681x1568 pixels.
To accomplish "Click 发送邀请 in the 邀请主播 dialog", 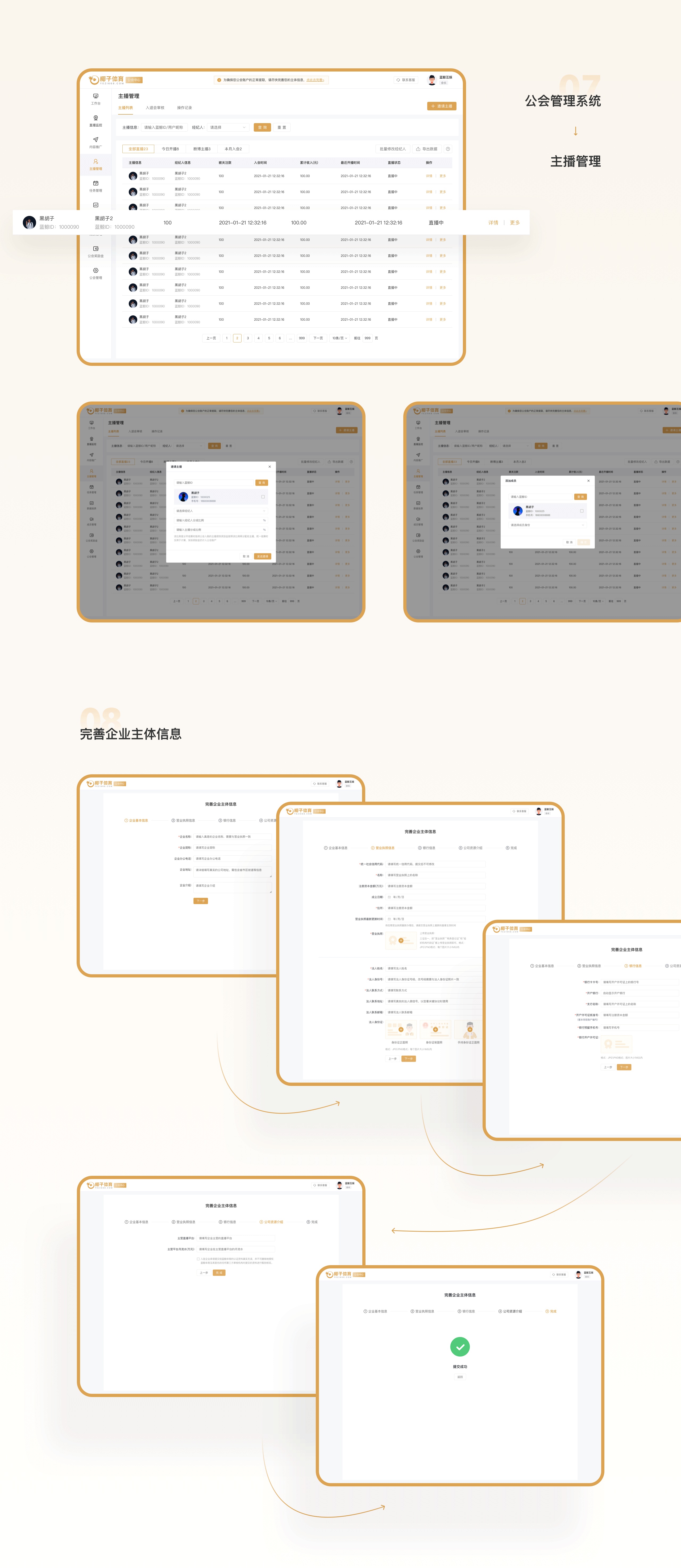I will point(263,556).
